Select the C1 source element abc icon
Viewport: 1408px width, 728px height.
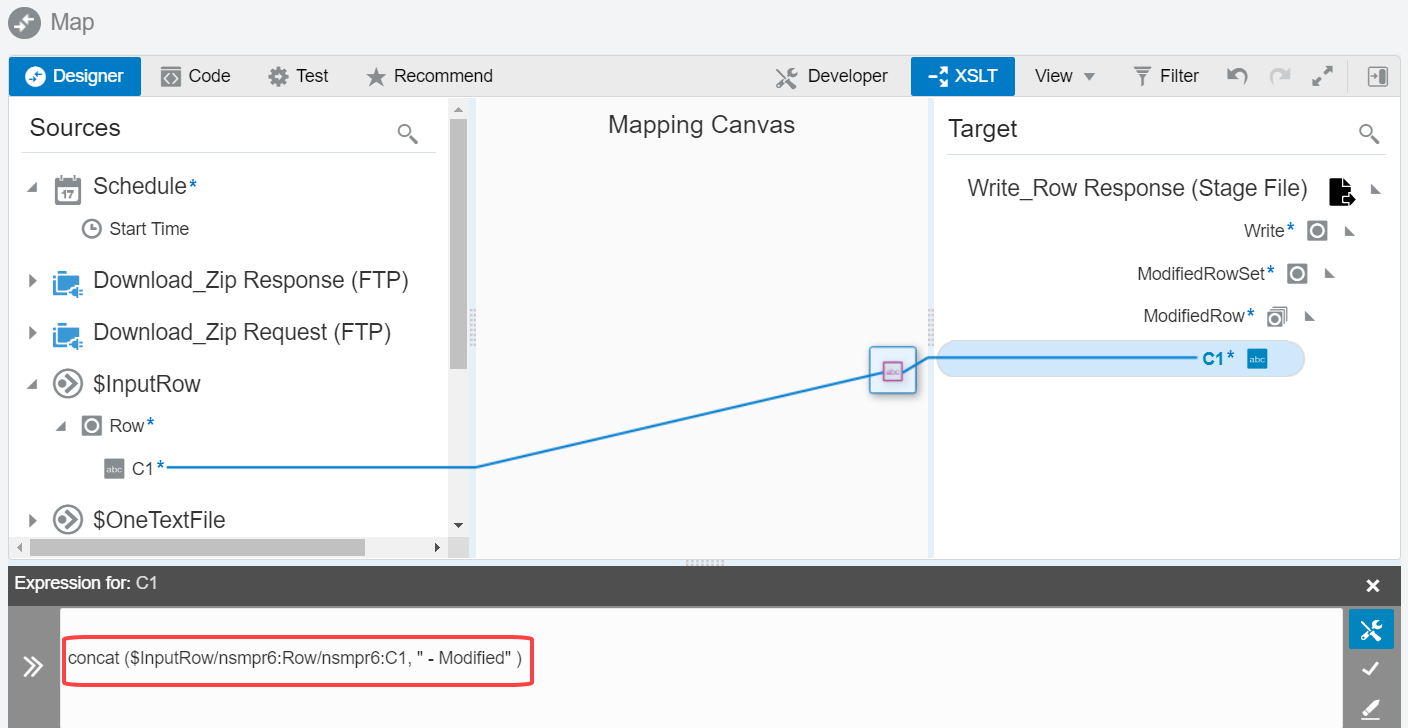tap(114, 467)
